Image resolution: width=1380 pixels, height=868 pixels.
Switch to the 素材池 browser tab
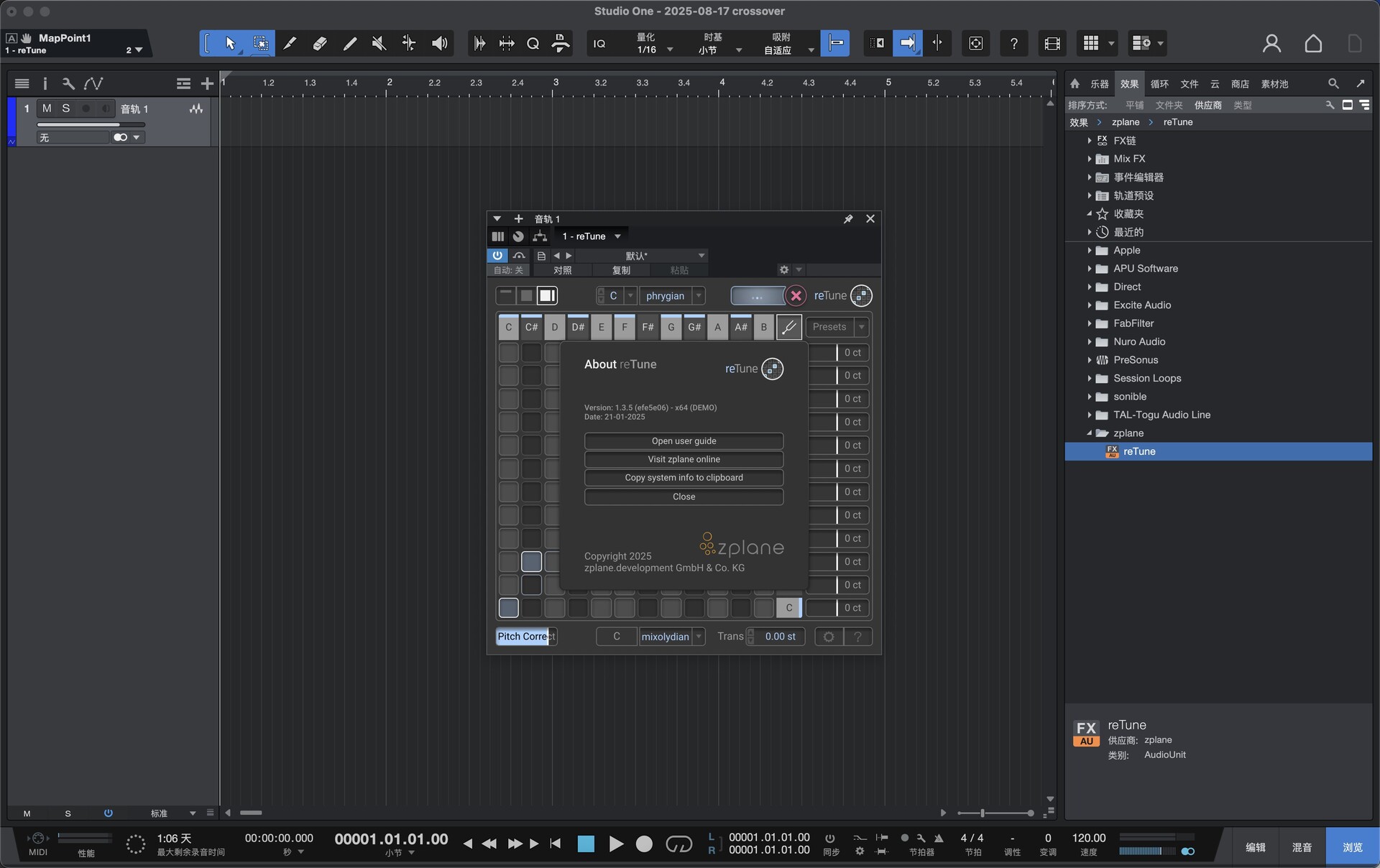pyautogui.click(x=1274, y=84)
